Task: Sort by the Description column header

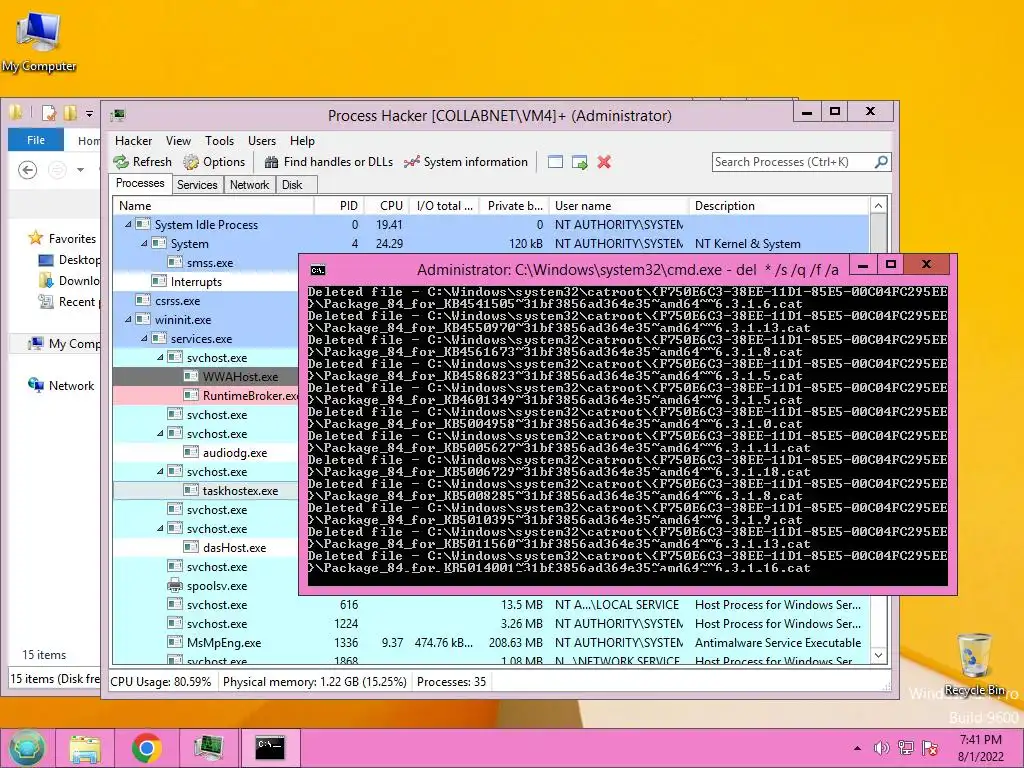Action: click(x=779, y=206)
